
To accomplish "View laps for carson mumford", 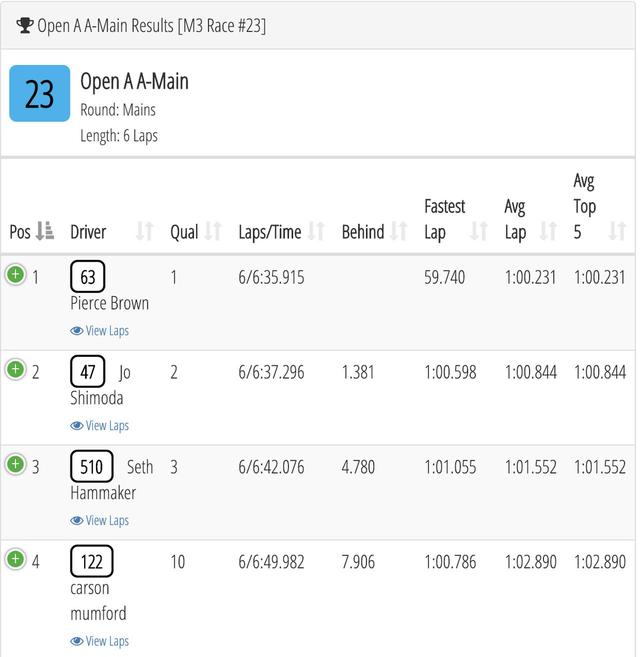I will tap(99, 641).
